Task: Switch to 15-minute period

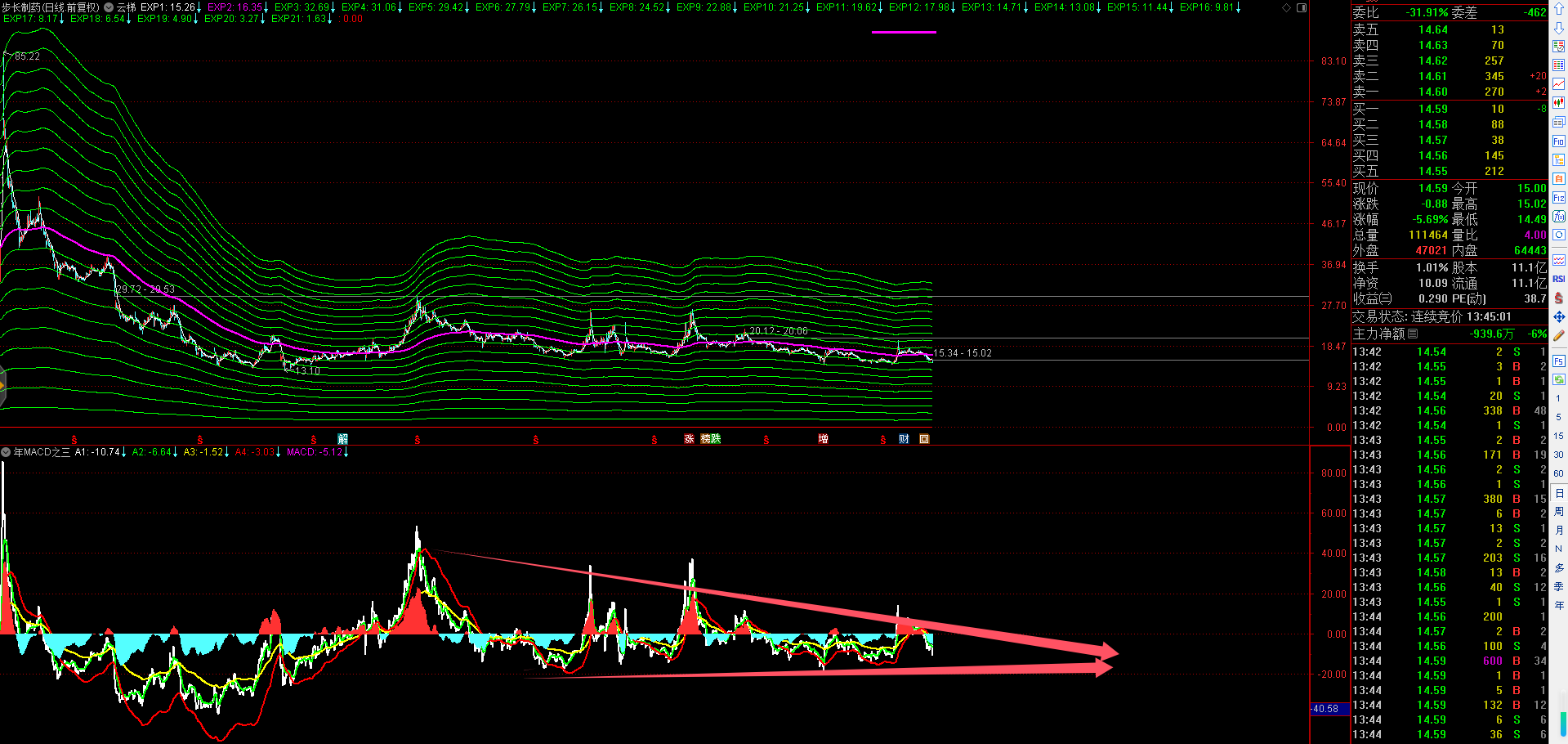Action: 1558,436
